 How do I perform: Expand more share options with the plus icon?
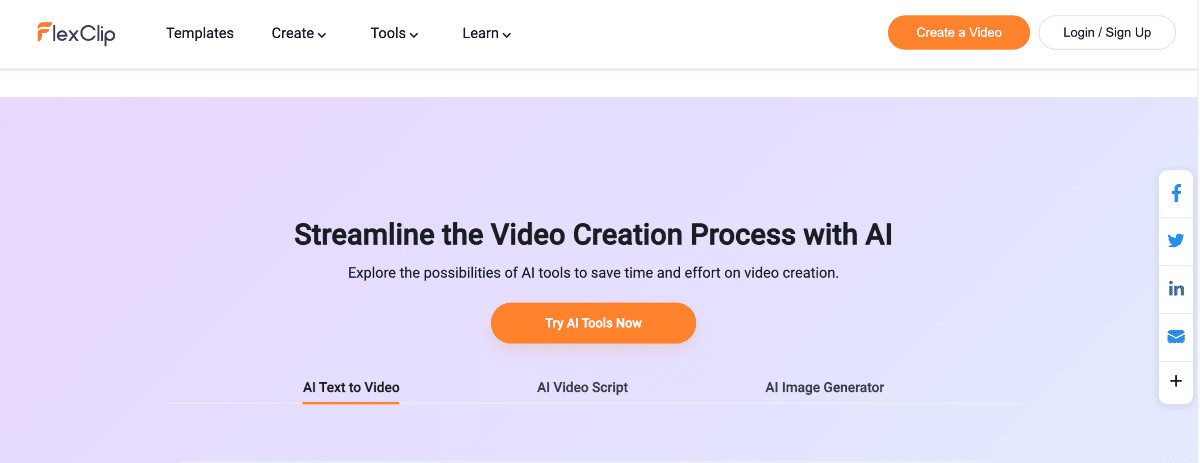(1176, 381)
